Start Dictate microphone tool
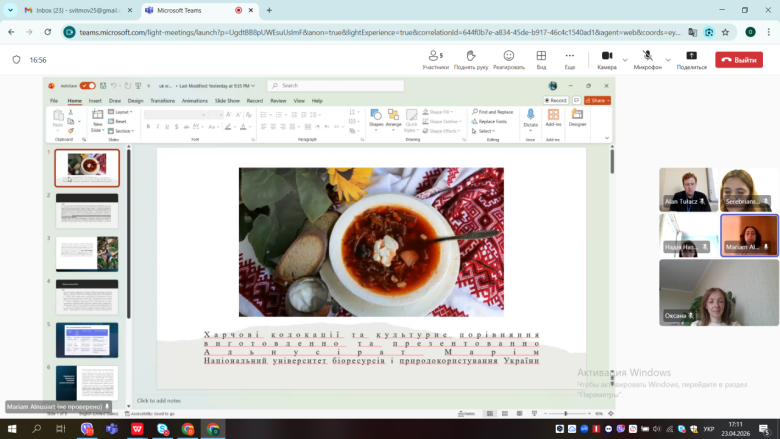The height and width of the screenshot is (439, 780). coord(530,119)
